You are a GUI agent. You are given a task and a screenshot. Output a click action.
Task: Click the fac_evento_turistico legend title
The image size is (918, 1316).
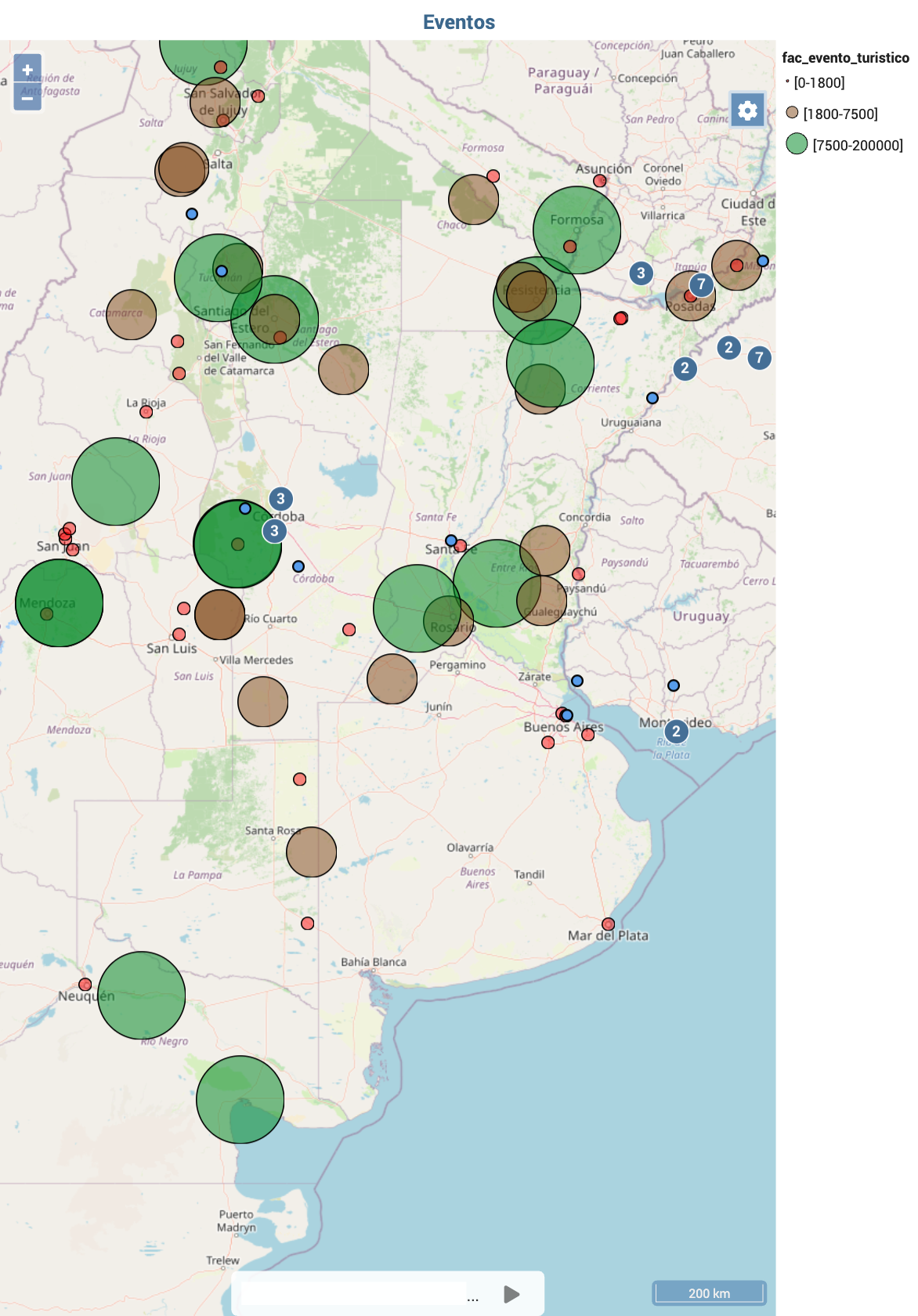pyautogui.click(x=845, y=58)
